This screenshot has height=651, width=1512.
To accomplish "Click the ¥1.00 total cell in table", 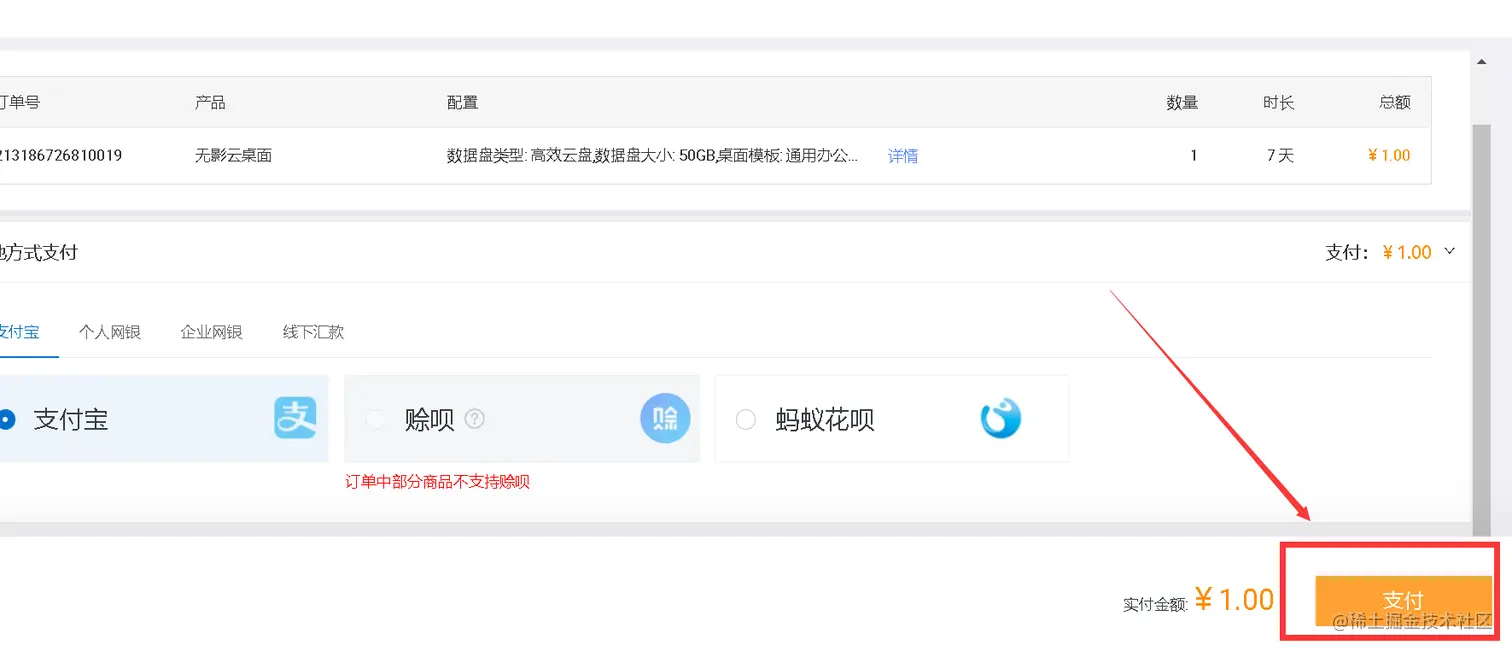I will [1389, 156].
